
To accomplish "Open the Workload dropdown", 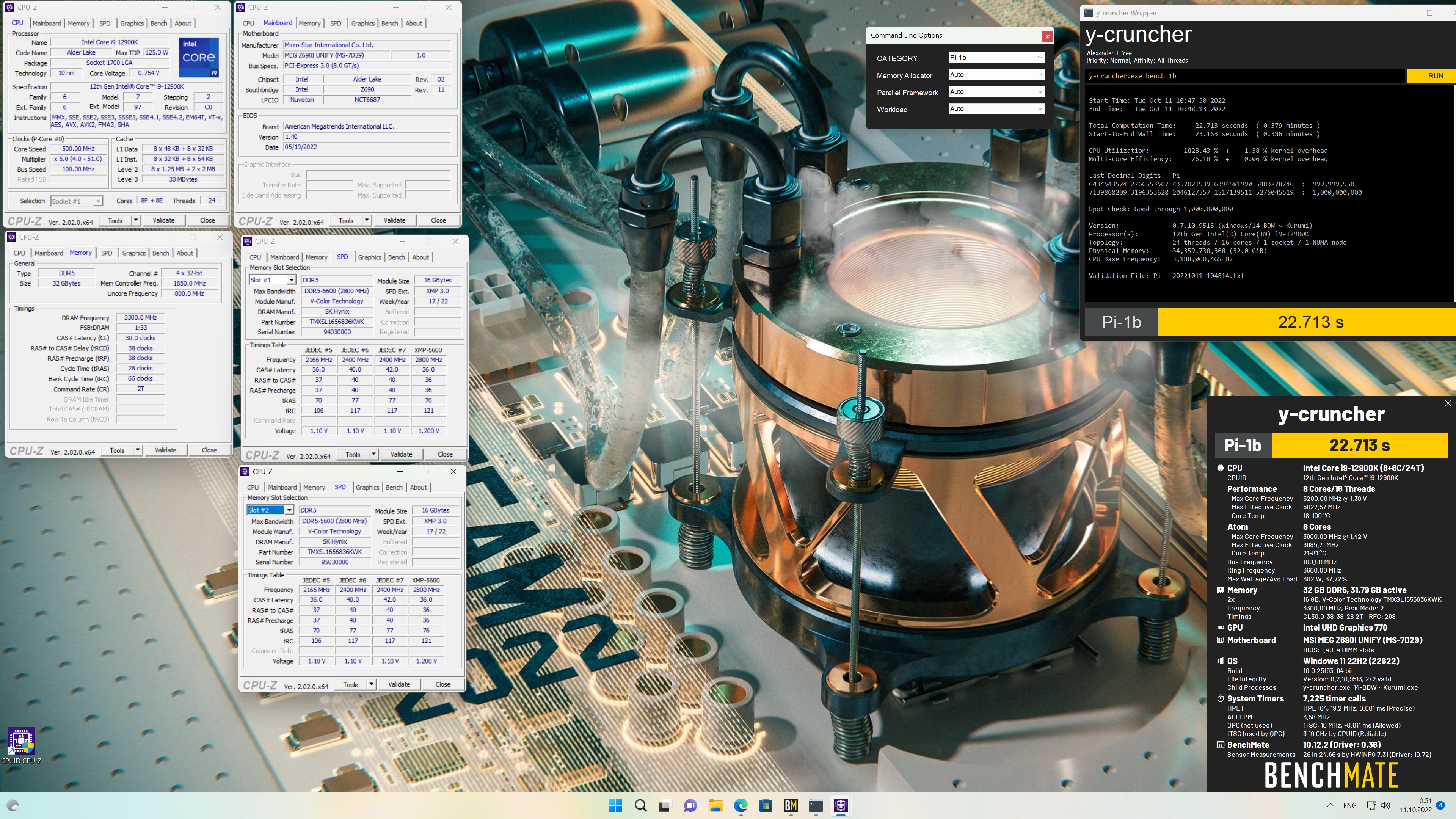I will tap(996, 108).
